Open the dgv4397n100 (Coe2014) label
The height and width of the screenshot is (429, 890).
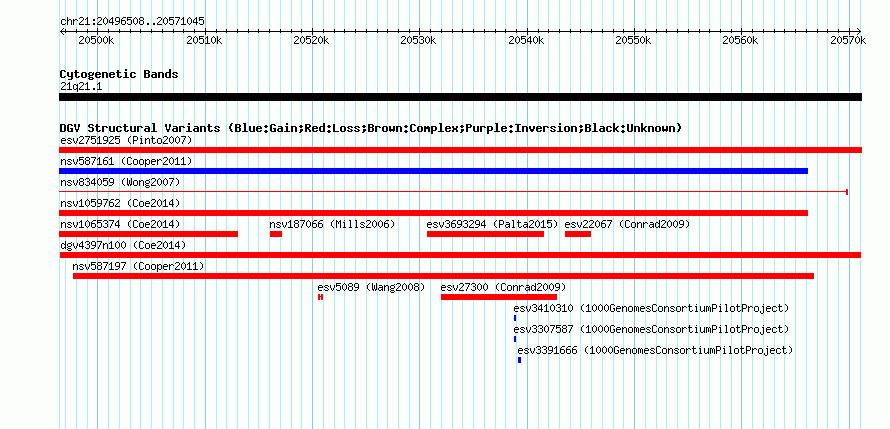(x=123, y=245)
